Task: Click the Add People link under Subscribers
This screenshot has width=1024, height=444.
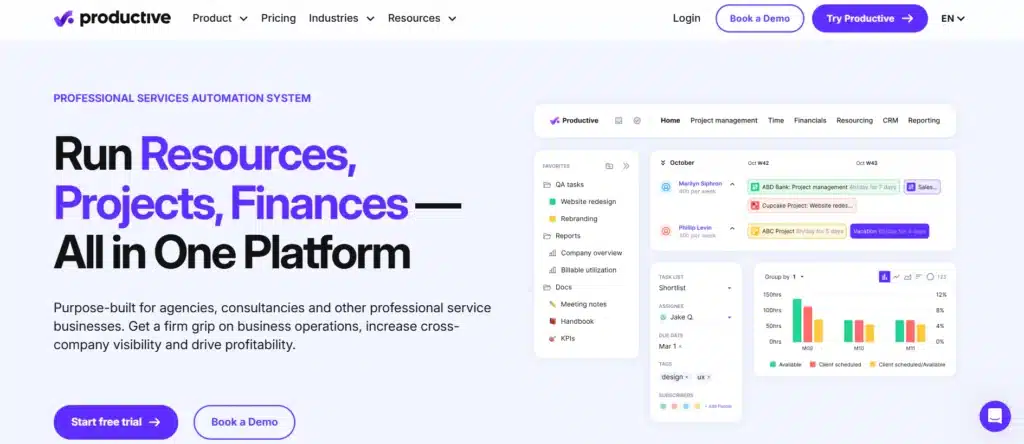Action: pyautogui.click(x=718, y=406)
